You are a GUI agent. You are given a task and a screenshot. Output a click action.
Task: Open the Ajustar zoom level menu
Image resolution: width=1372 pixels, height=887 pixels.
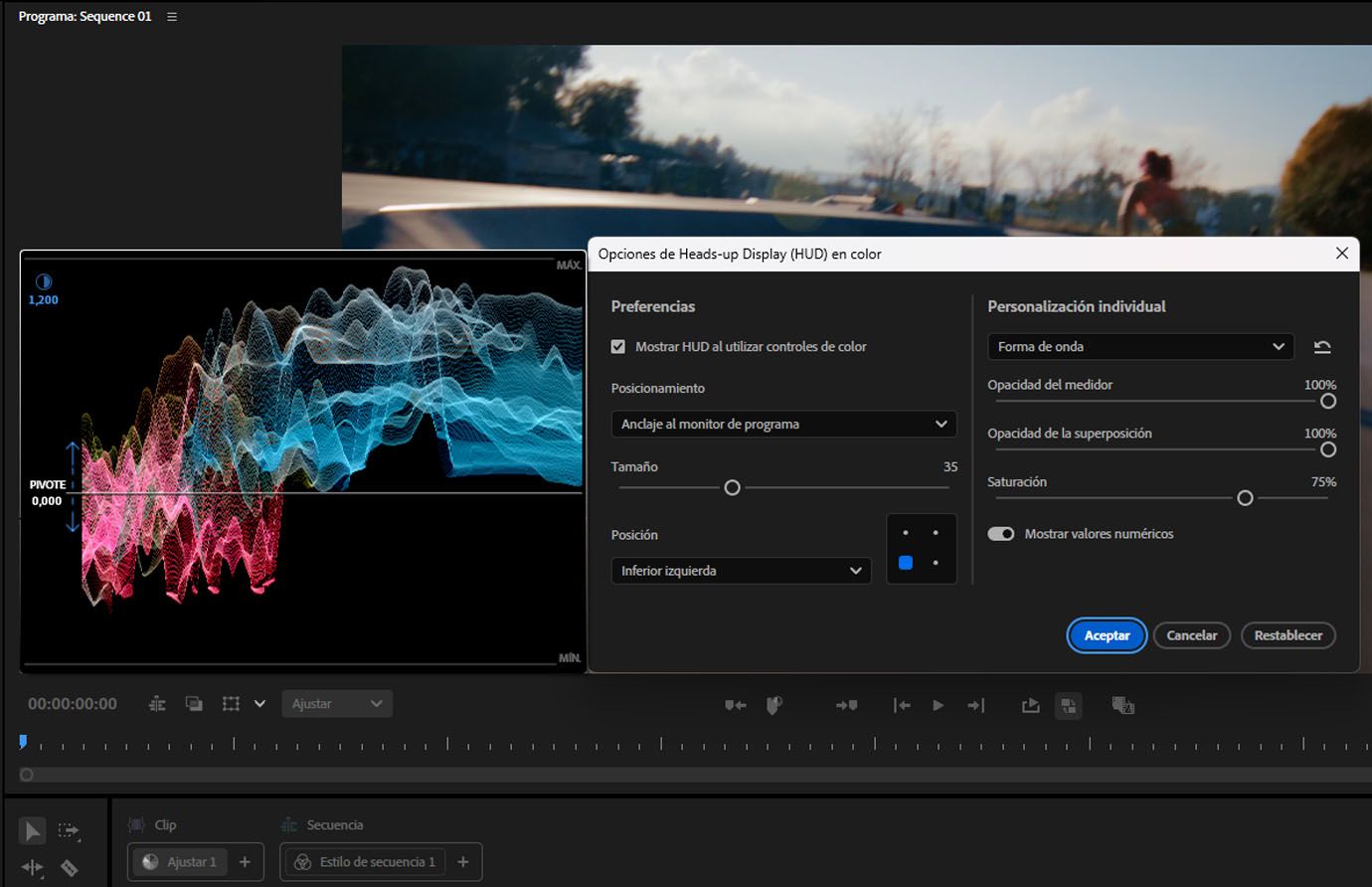pyautogui.click(x=337, y=704)
